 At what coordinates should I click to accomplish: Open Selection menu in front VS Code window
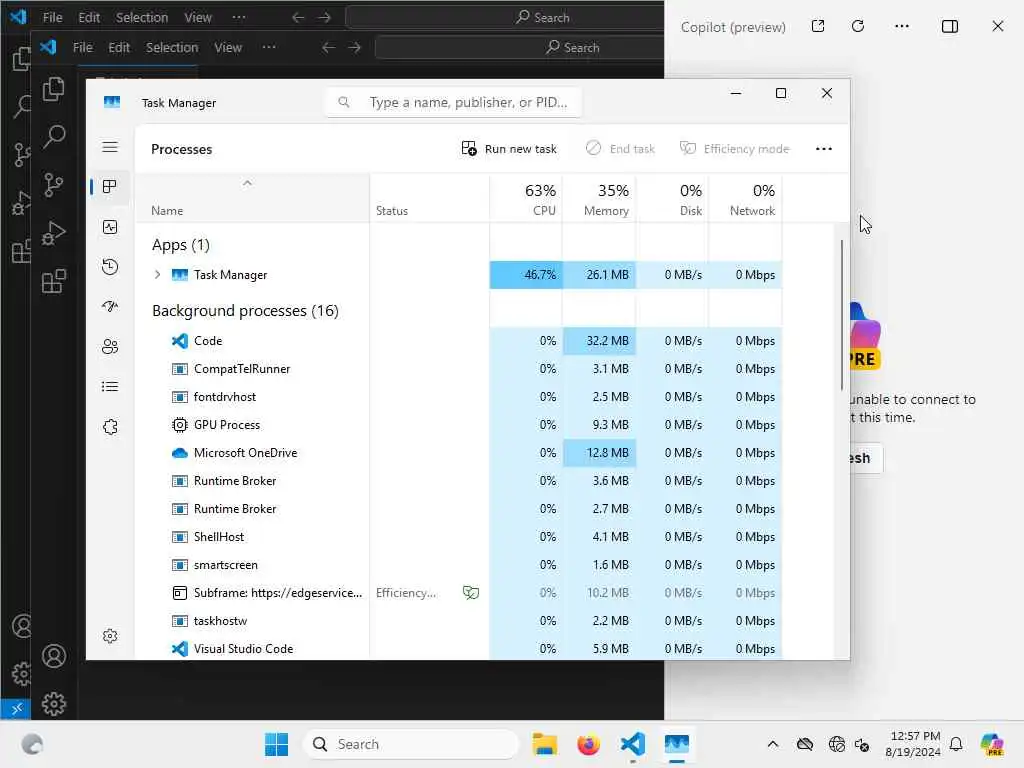tap(172, 47)
